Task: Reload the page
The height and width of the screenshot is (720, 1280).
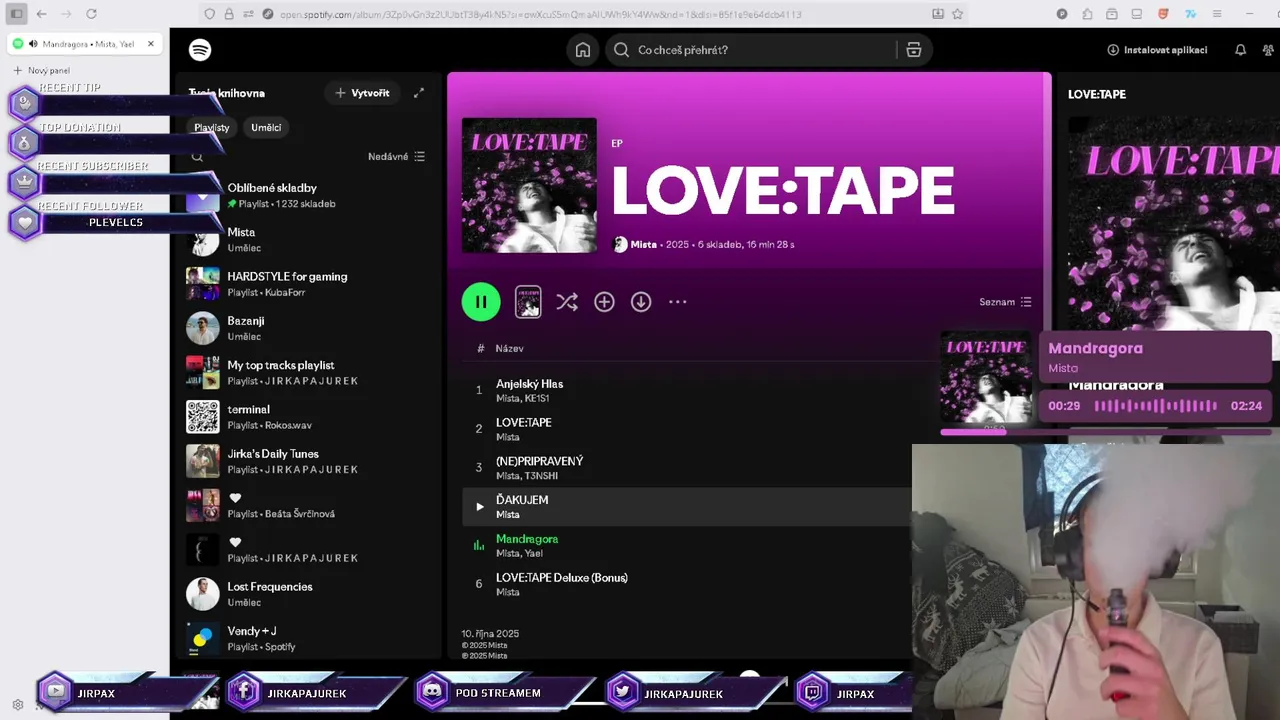Action: point(91,14)
